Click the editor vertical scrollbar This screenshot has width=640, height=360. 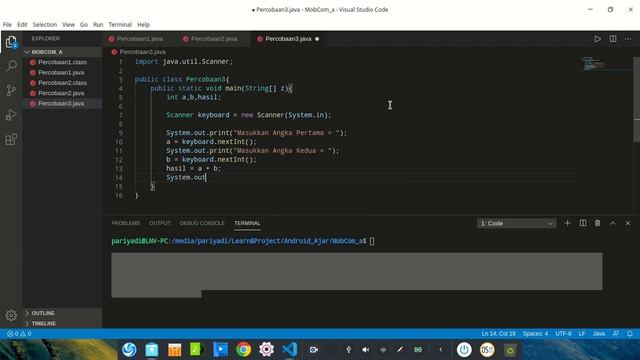point(636,100)
